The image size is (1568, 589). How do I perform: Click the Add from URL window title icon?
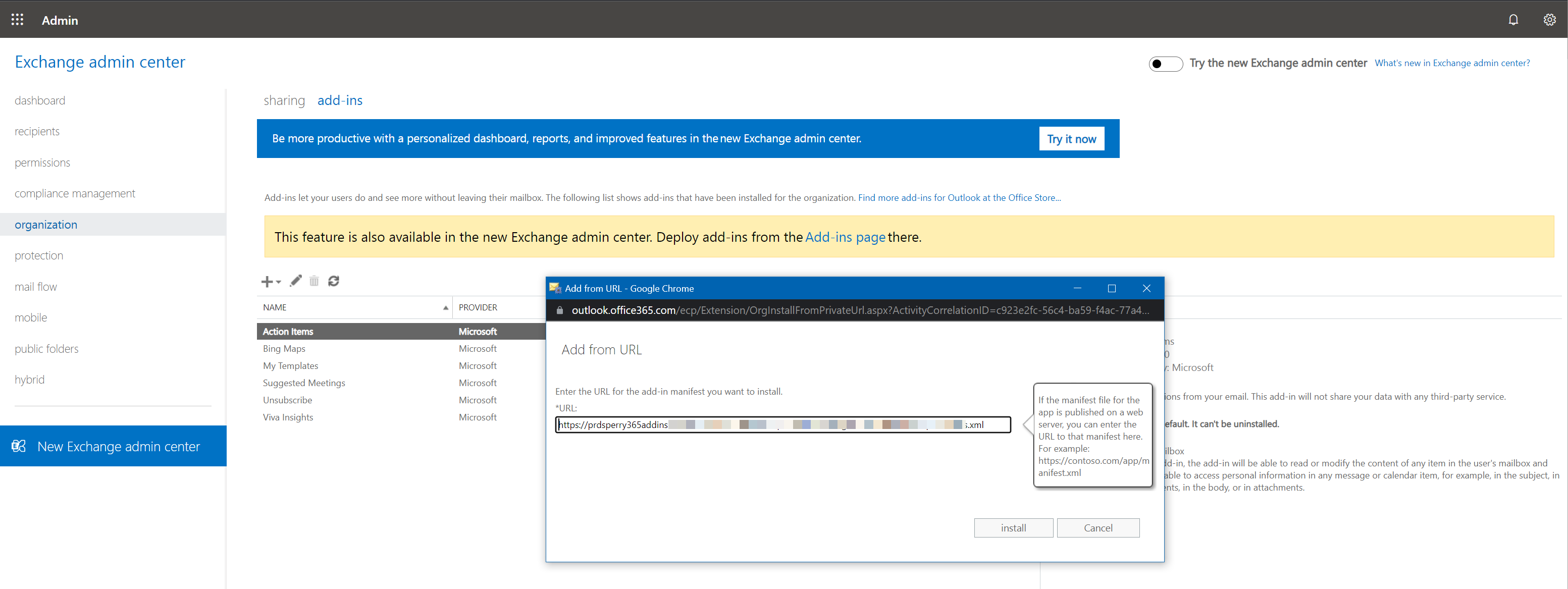pyautogui.click(x=555, y=288)
